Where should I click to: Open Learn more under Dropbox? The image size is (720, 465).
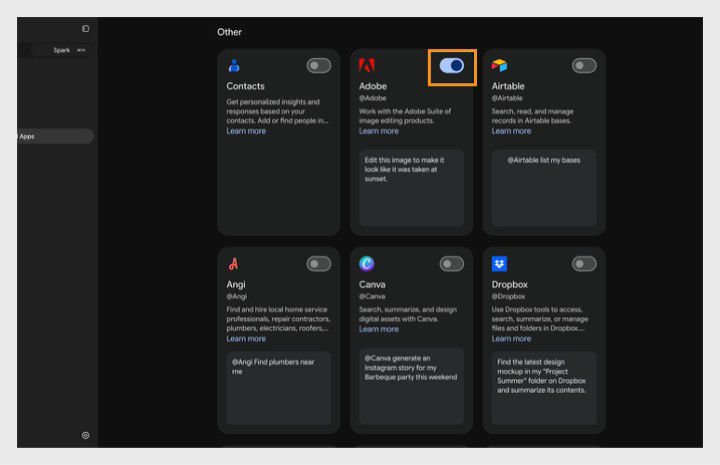point(511,339)
